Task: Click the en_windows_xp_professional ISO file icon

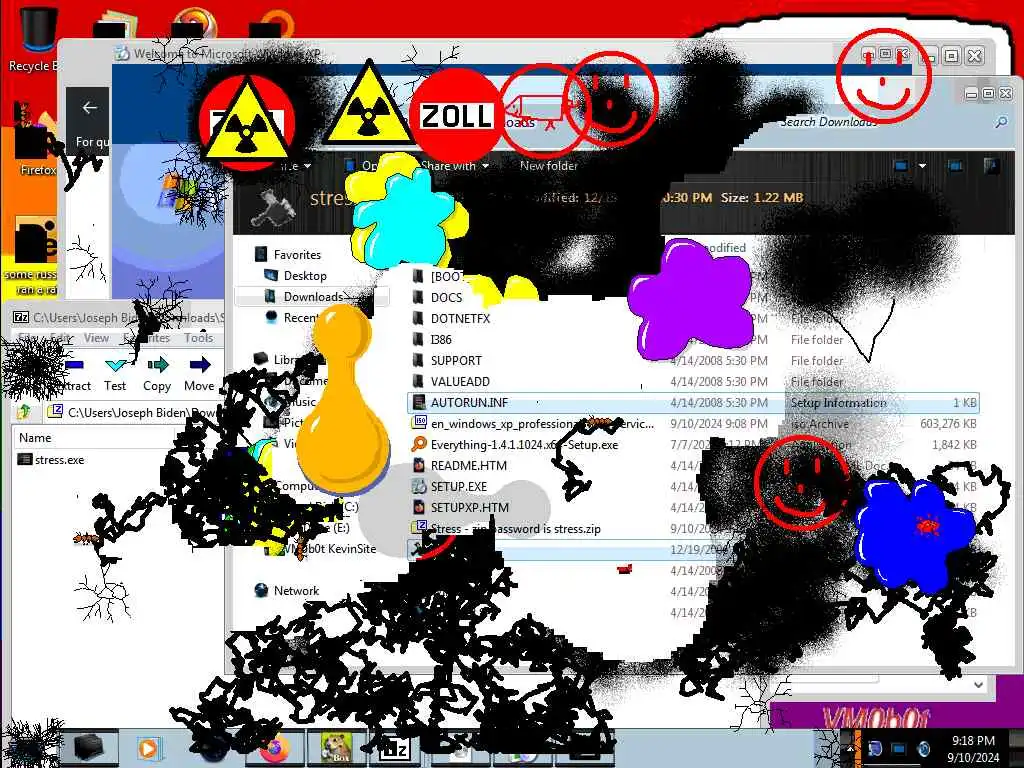Action: pyautogui.click(x=419, y=423)
